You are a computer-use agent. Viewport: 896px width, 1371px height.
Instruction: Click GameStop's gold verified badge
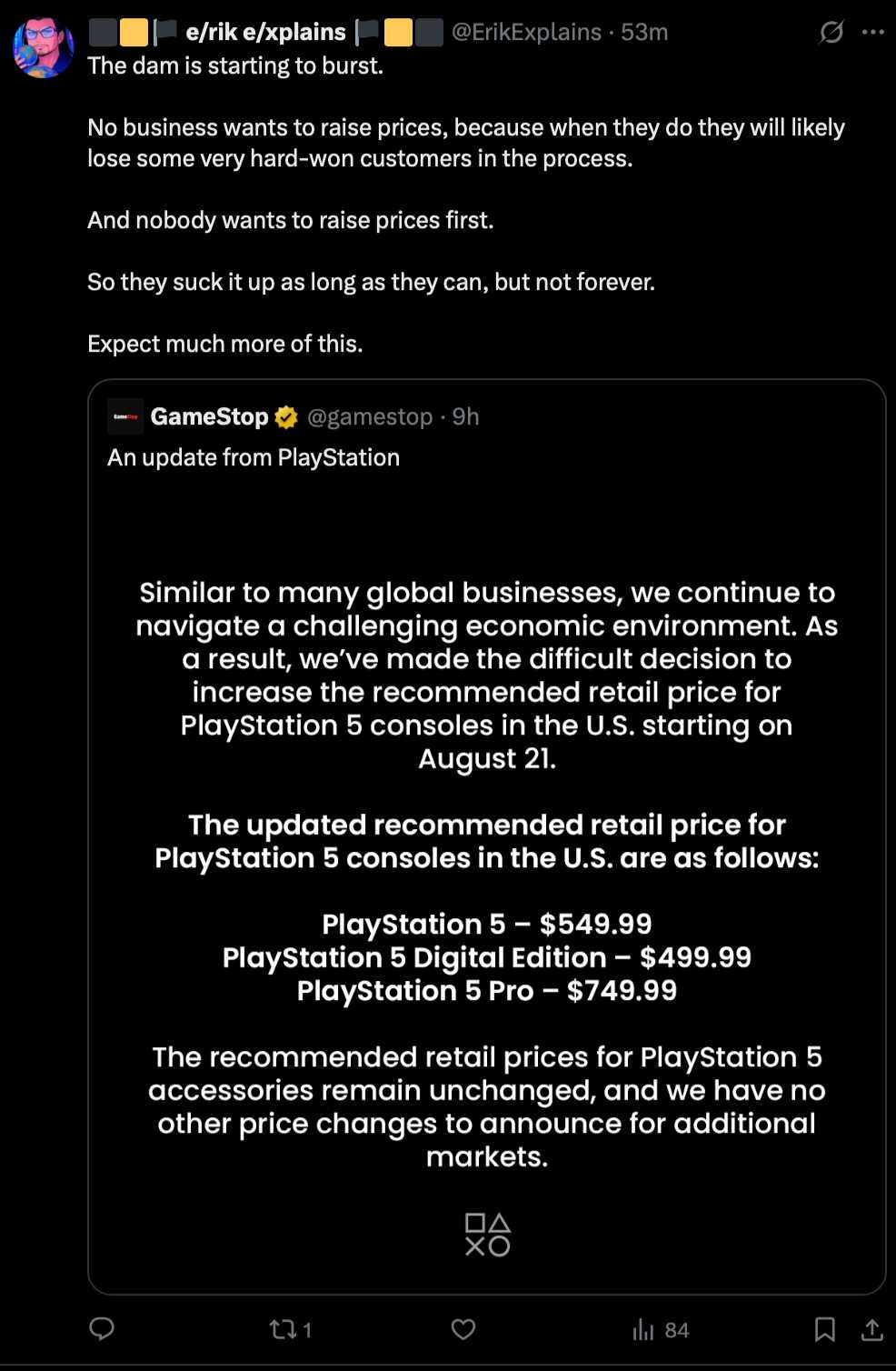point(286,417)
